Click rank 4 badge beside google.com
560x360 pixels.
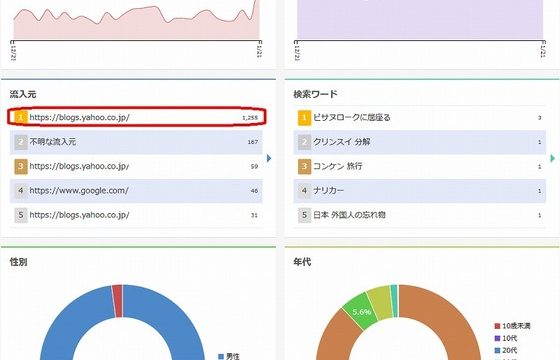click(21, 190)
